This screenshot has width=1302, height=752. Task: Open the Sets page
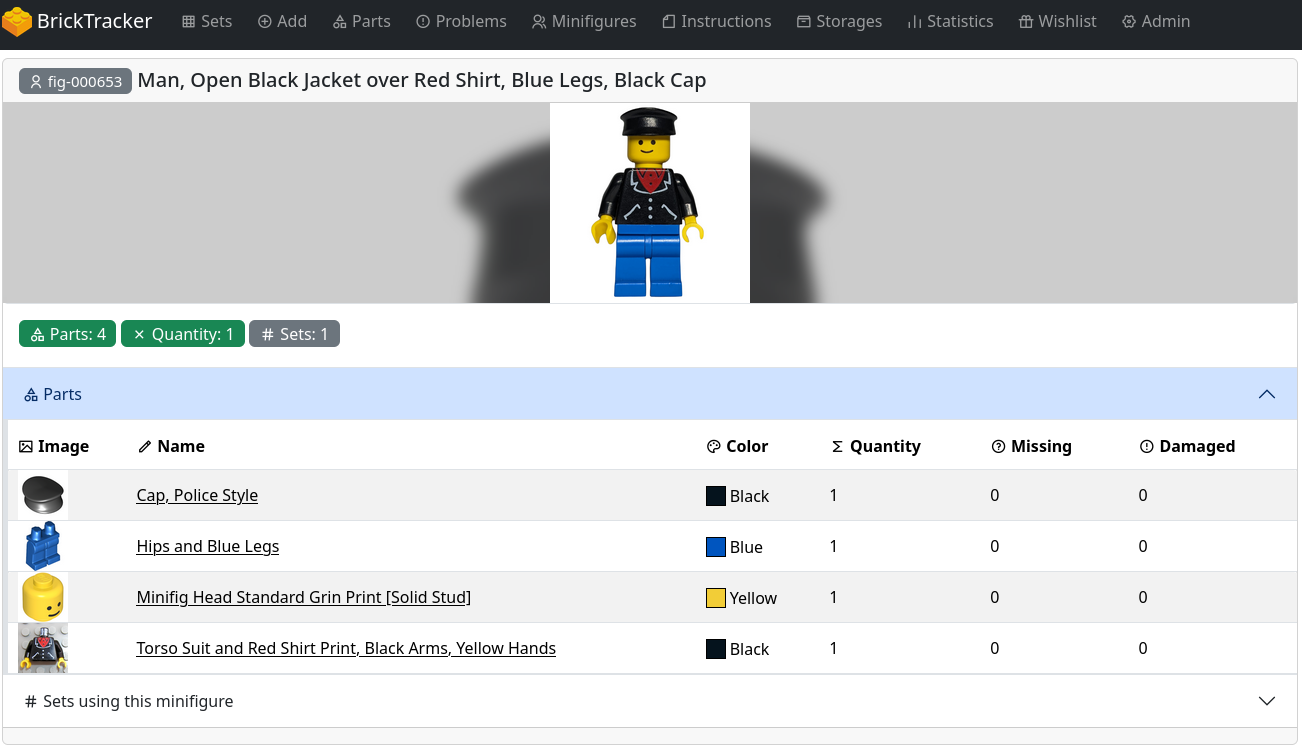pos(207,21)
